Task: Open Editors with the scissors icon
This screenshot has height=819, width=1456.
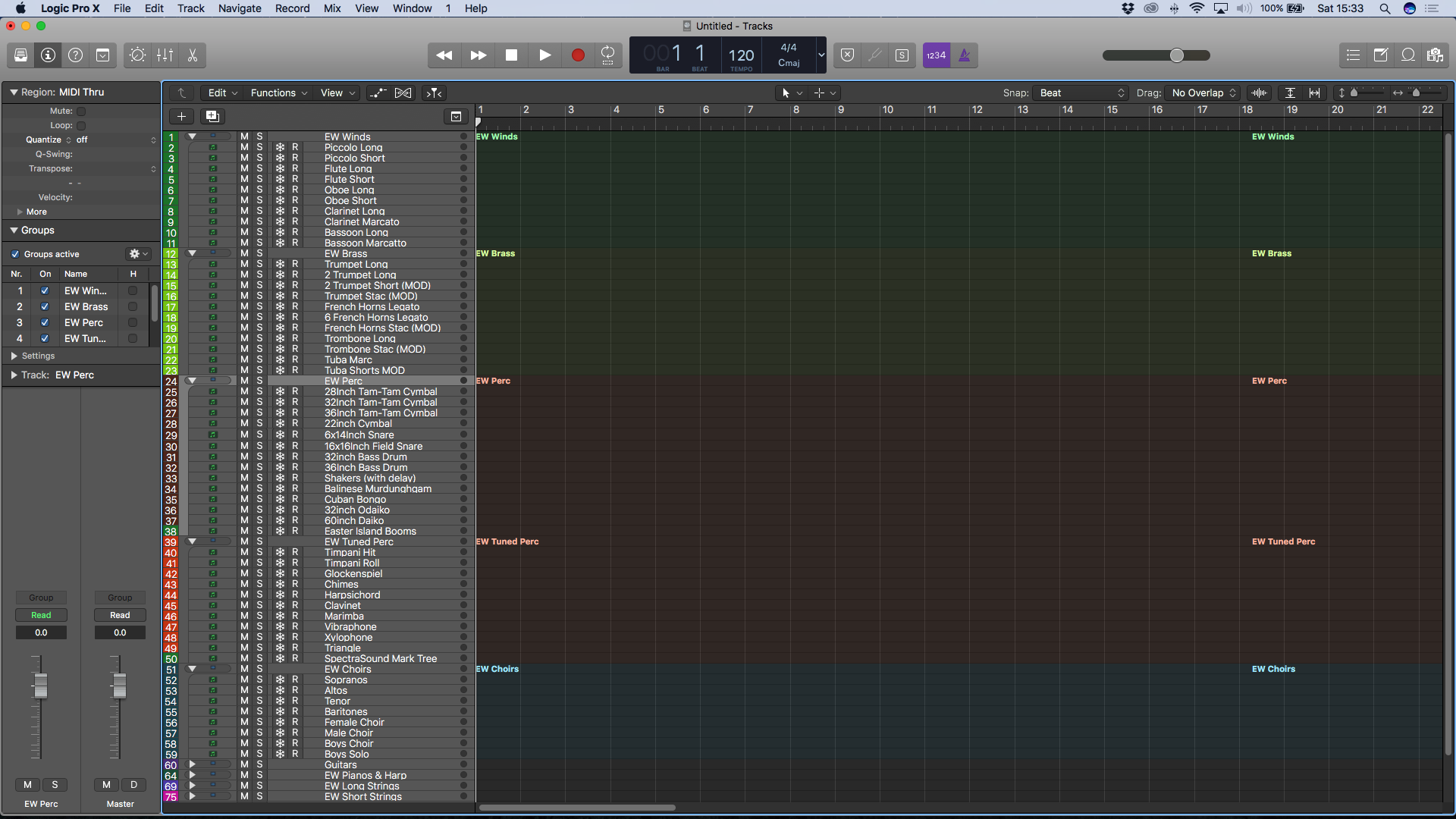Action: (193, 55)
